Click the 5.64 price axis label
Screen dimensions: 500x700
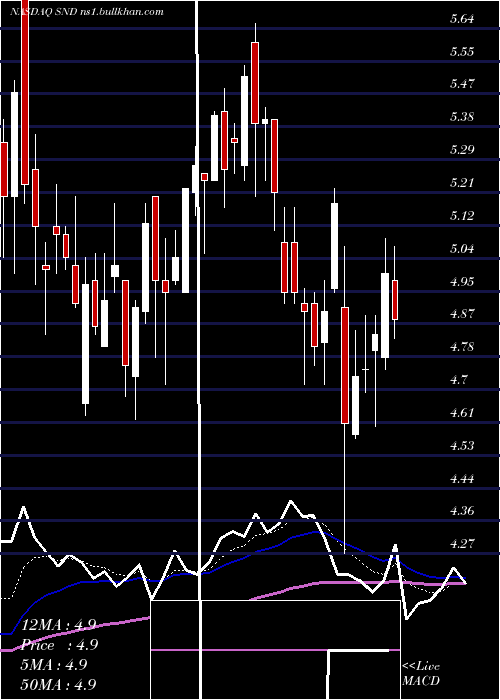pos(462,19)
